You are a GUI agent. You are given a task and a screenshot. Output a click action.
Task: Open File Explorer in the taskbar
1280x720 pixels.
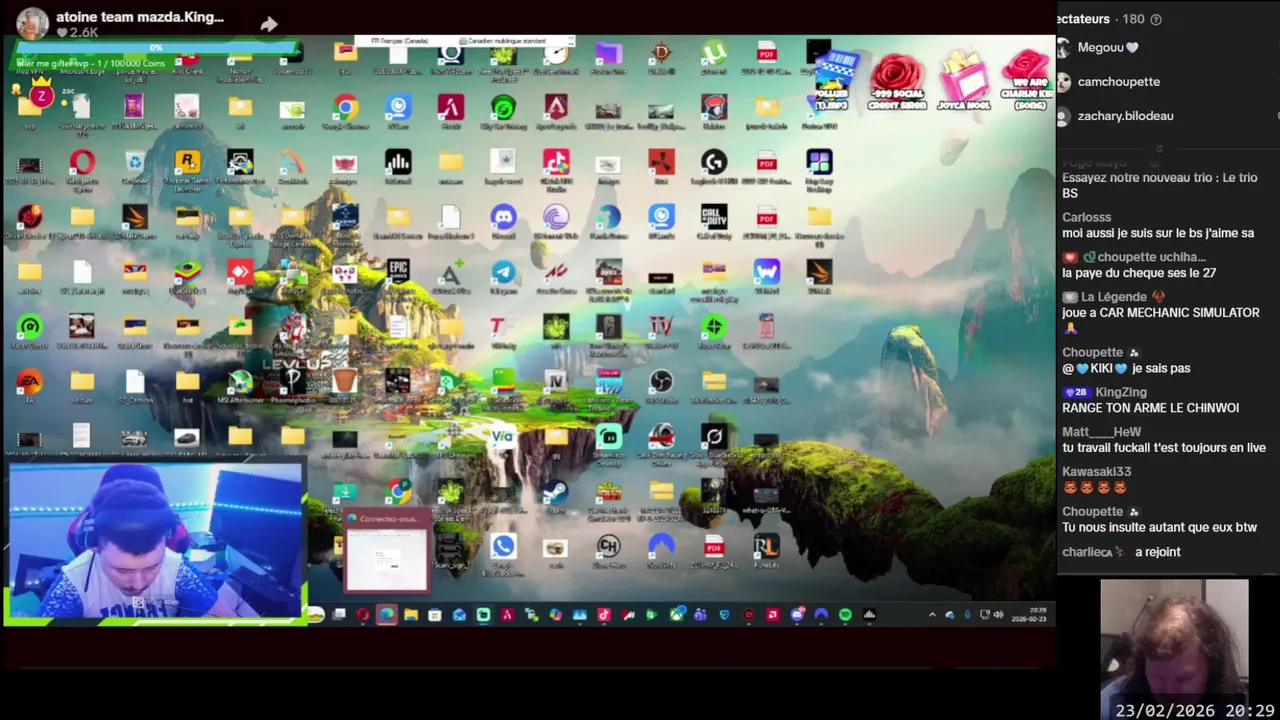[x=411, y=615]
